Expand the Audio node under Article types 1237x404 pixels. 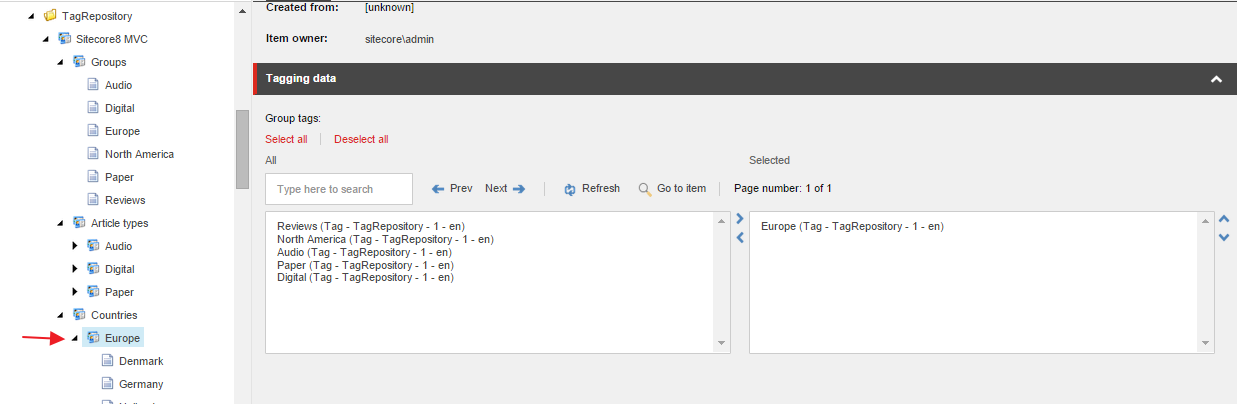pyautogui.click(x=74, y=246)
